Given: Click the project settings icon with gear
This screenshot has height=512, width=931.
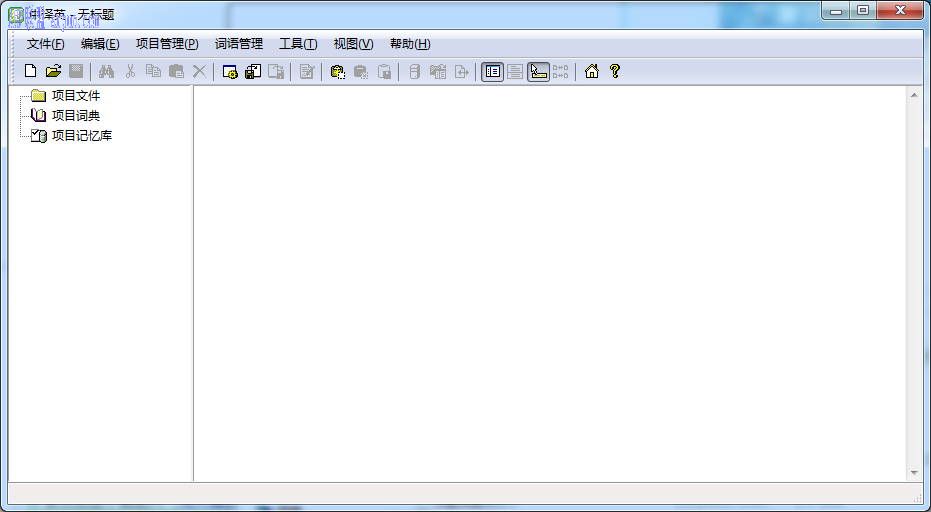Looking at the screenshot, I should tap(230, 72).
